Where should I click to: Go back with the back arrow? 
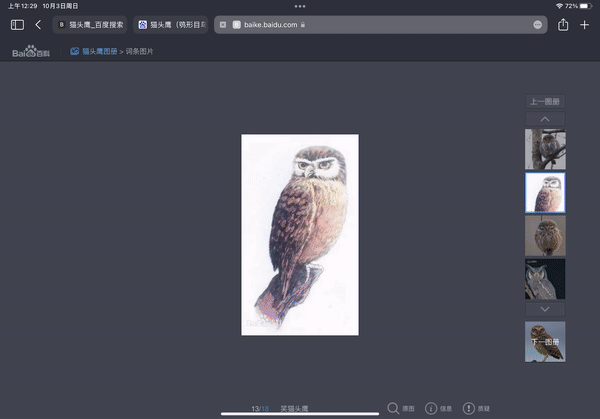(x=38, y=24)
